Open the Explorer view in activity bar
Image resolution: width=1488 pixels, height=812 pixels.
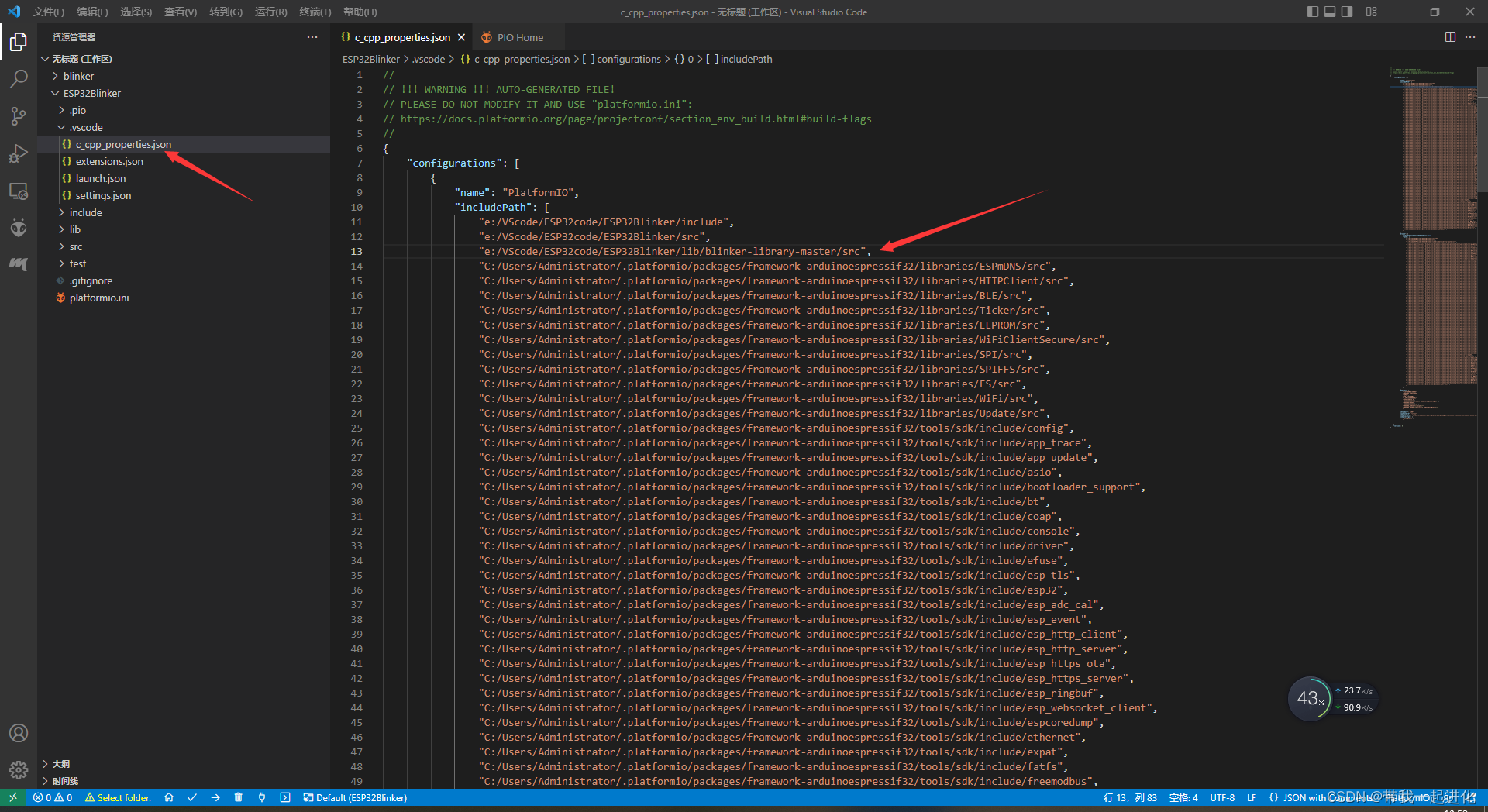[x=19, y=42]
